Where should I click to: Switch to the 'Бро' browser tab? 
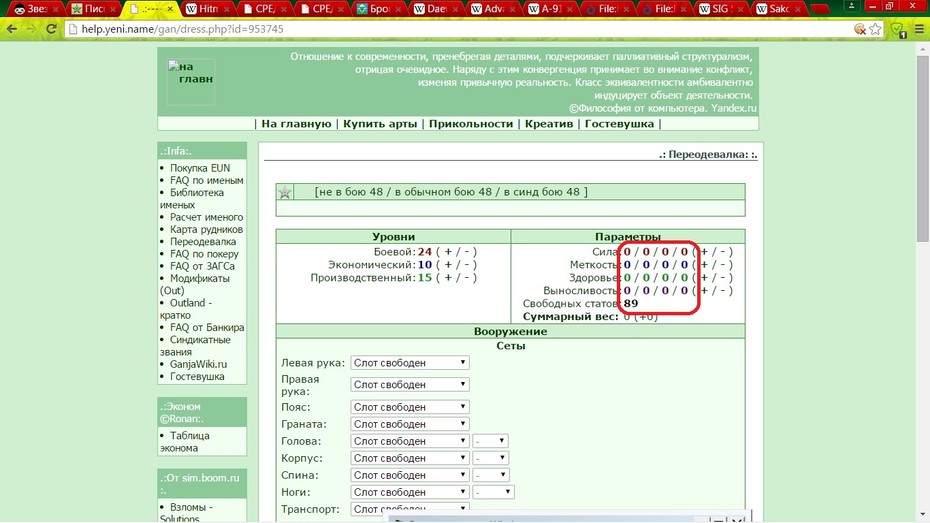[378, 9]
